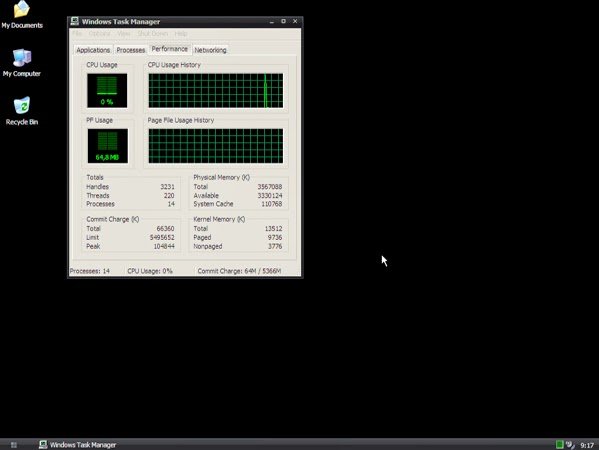Select the My Computer desktop icon

(22, 63)
